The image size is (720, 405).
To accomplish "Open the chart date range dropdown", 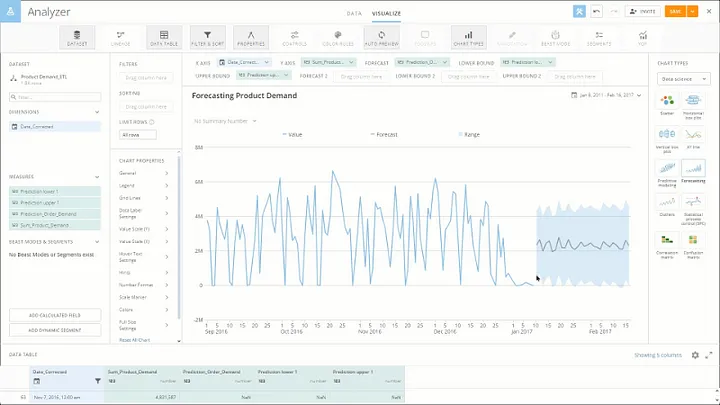I will (606, 95).
